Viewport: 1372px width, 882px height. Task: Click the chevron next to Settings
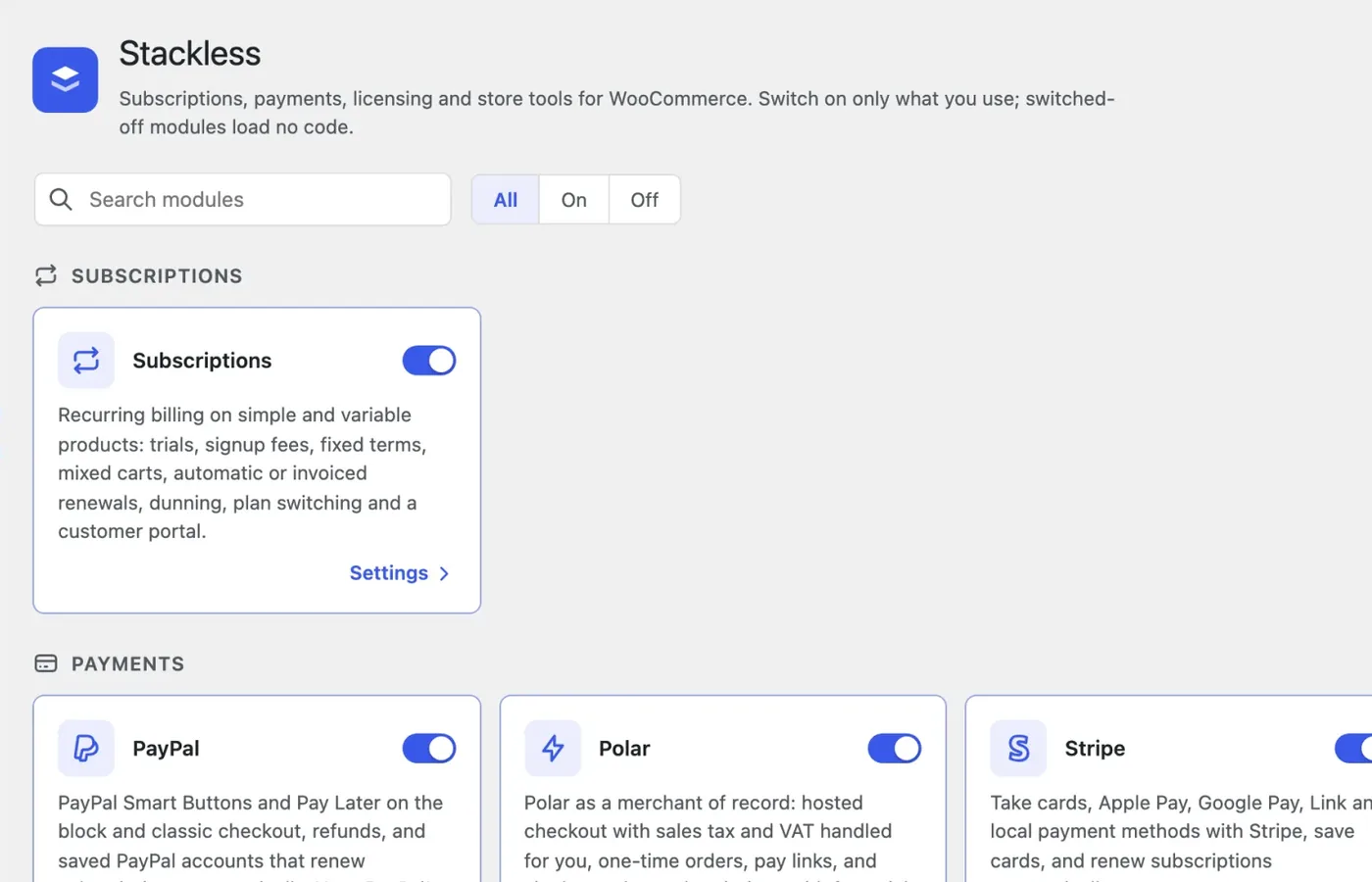point(444,573)
